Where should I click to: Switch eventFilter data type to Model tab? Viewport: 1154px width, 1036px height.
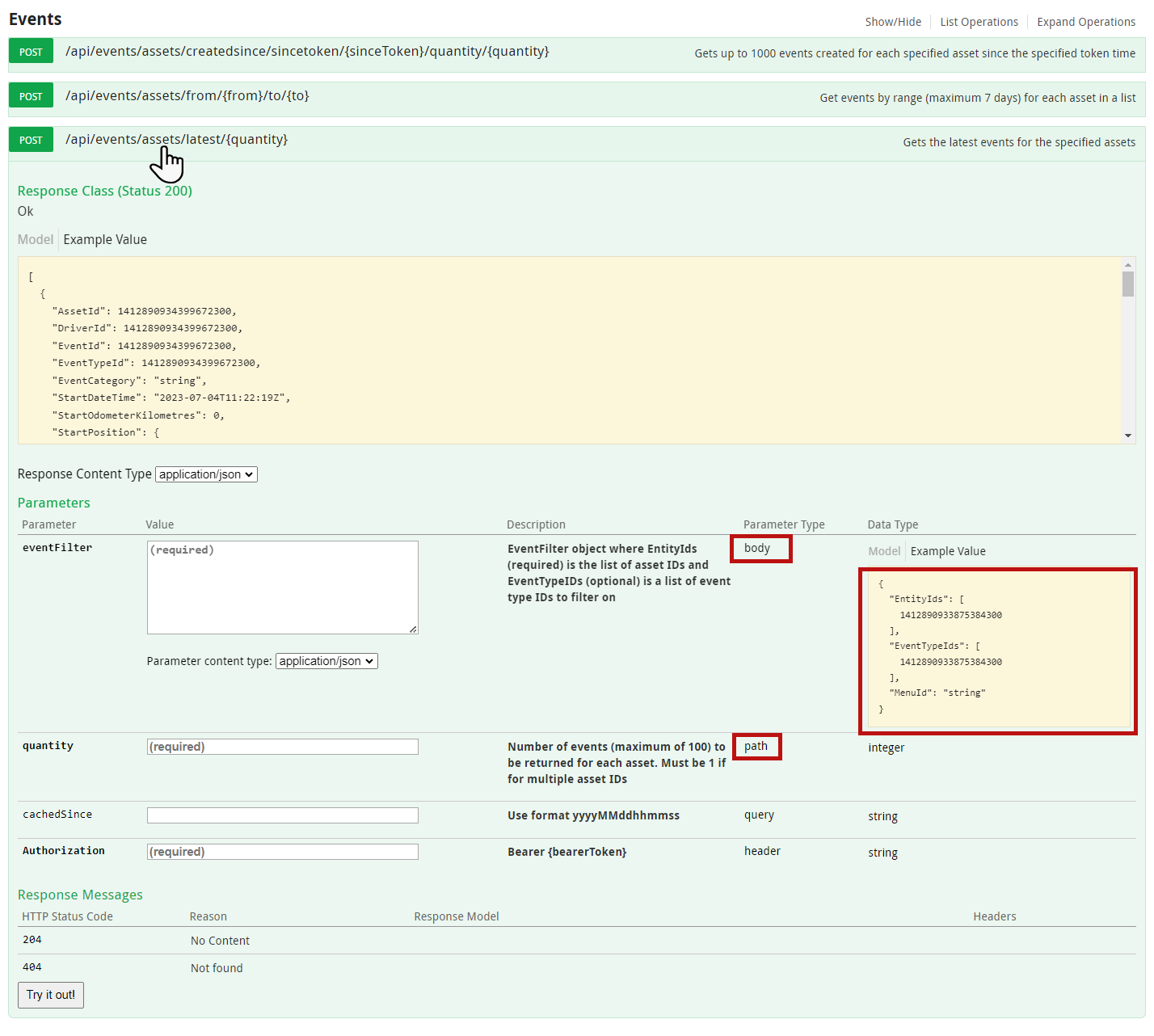(x=884, y=551)
